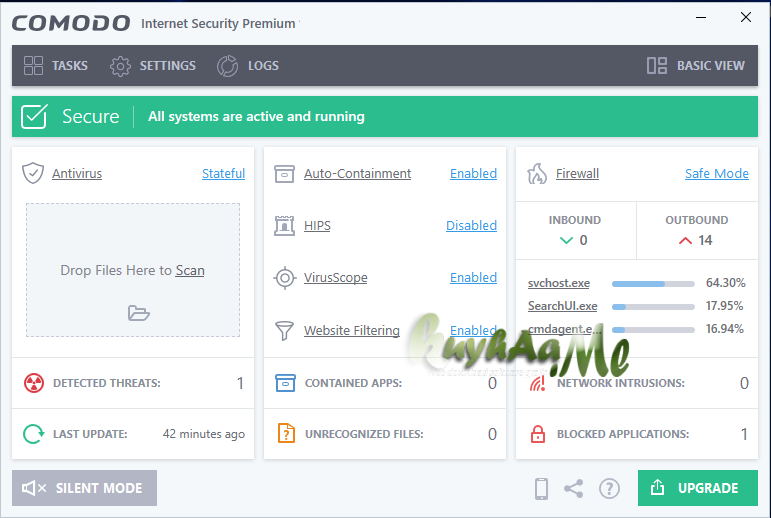
Task: Click the inbound green down arrow
Action: [x=566, y=241]
